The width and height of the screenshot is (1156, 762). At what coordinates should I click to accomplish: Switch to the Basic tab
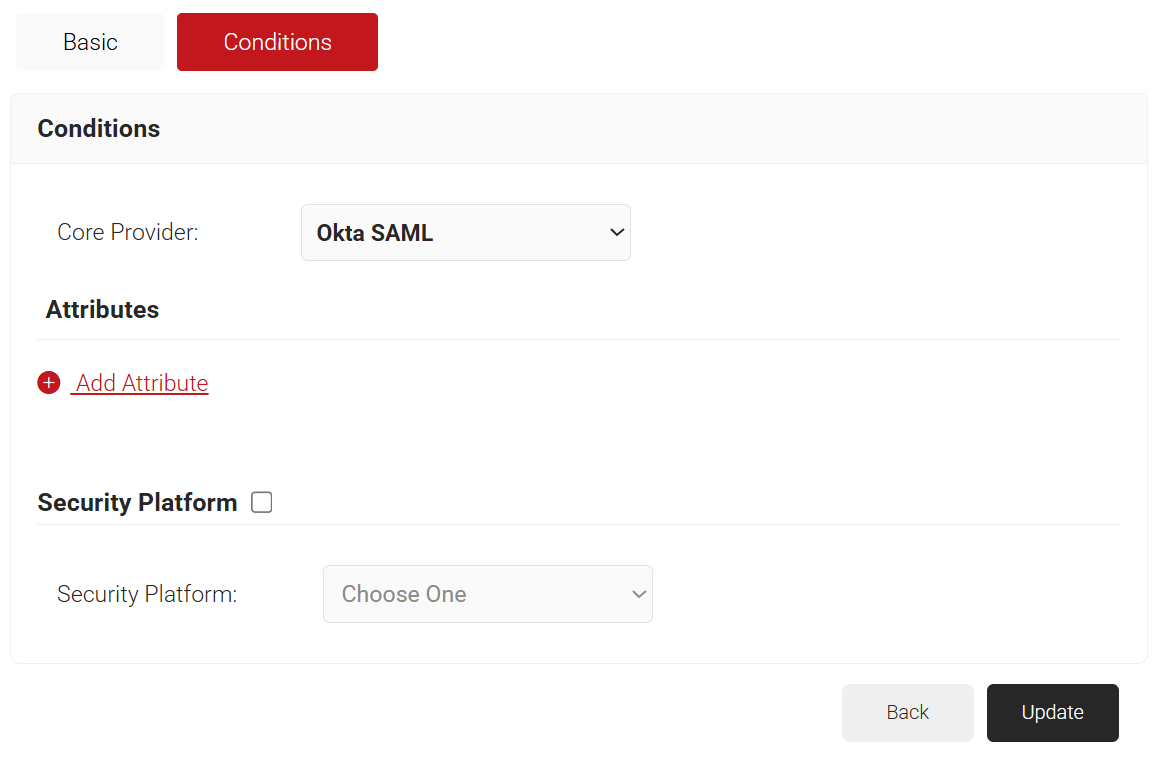click(x=90, y=42)
